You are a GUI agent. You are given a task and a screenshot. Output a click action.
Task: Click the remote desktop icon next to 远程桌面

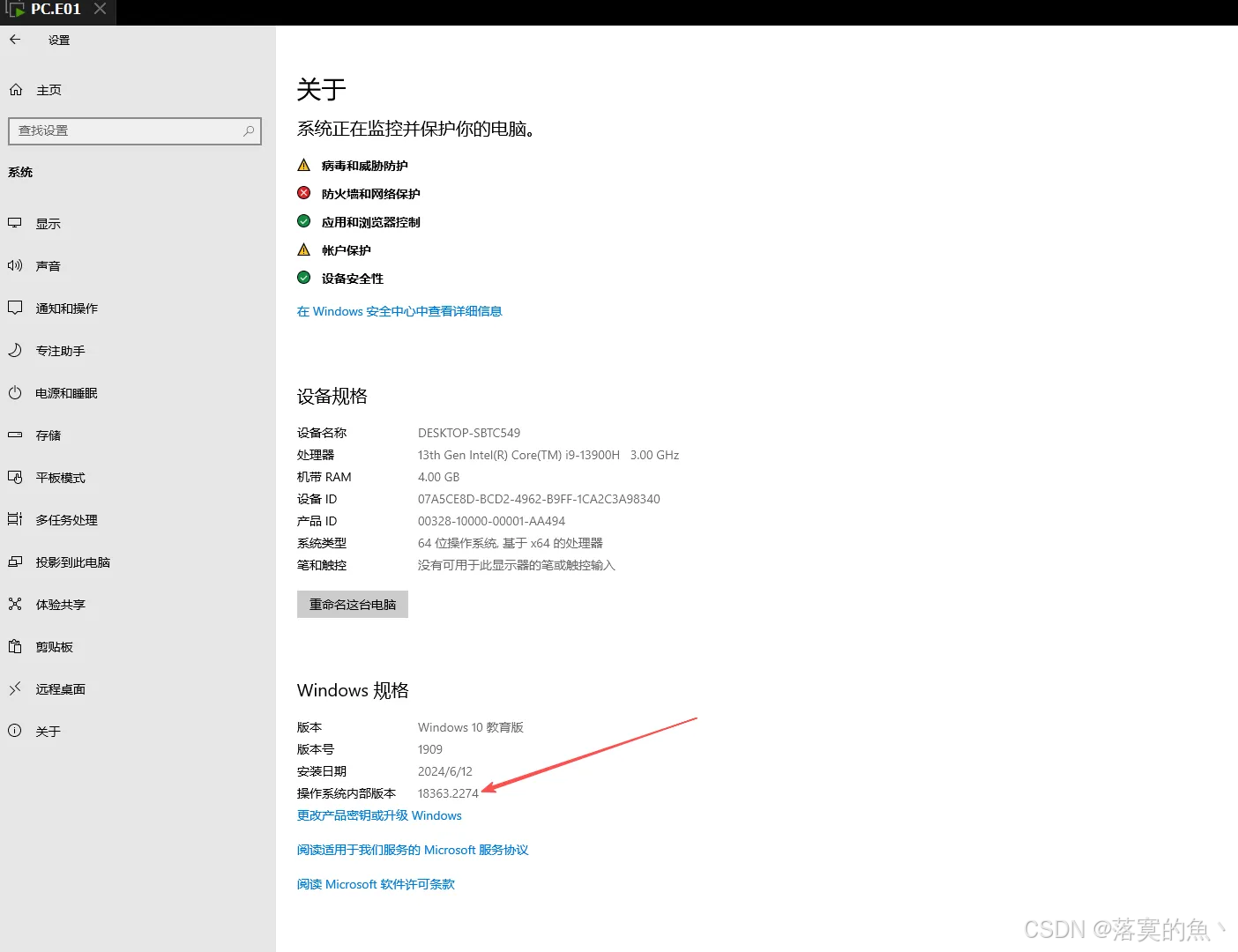15,688
